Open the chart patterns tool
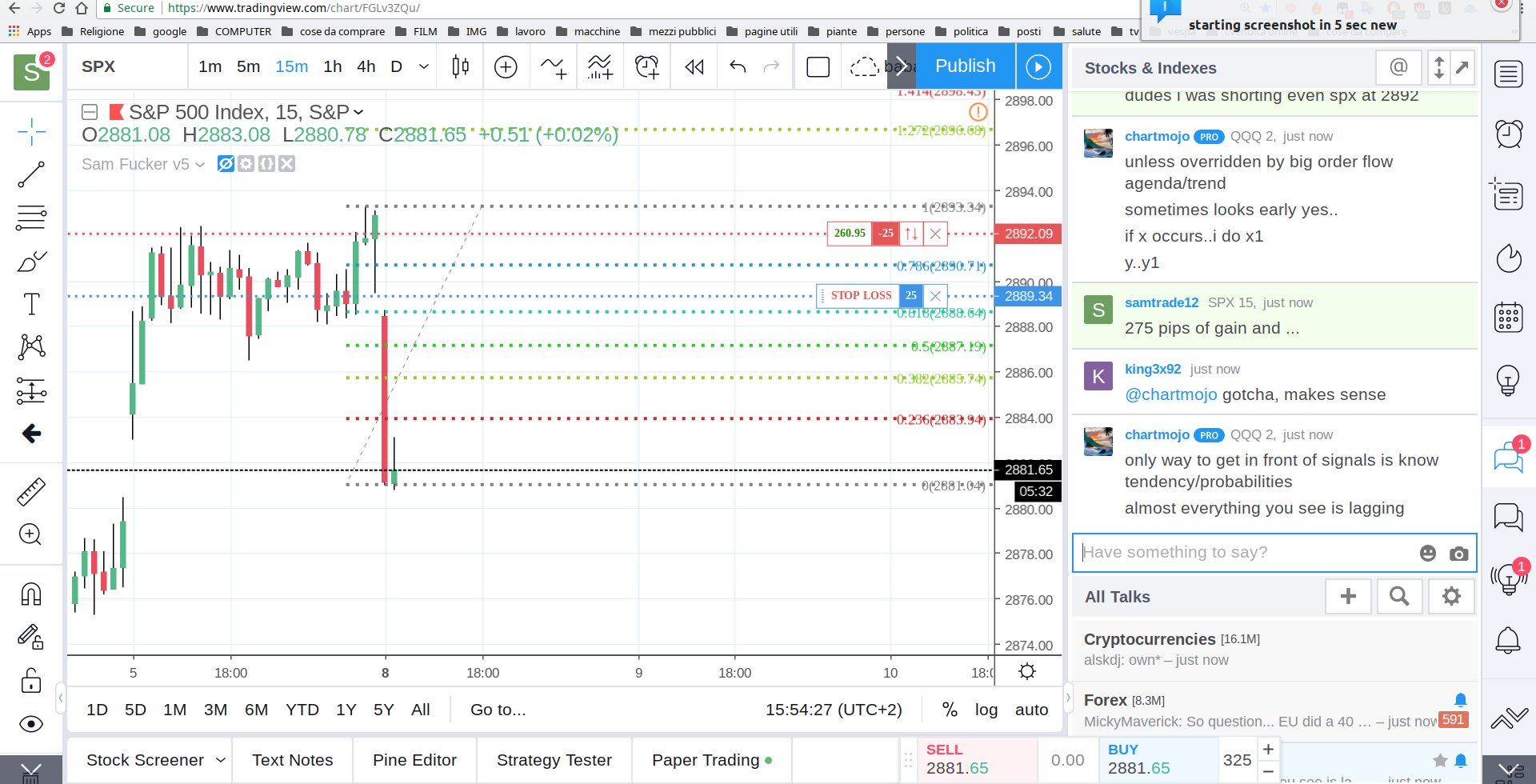The height and width of the screenshot is (784, 1536). point(31,346)
